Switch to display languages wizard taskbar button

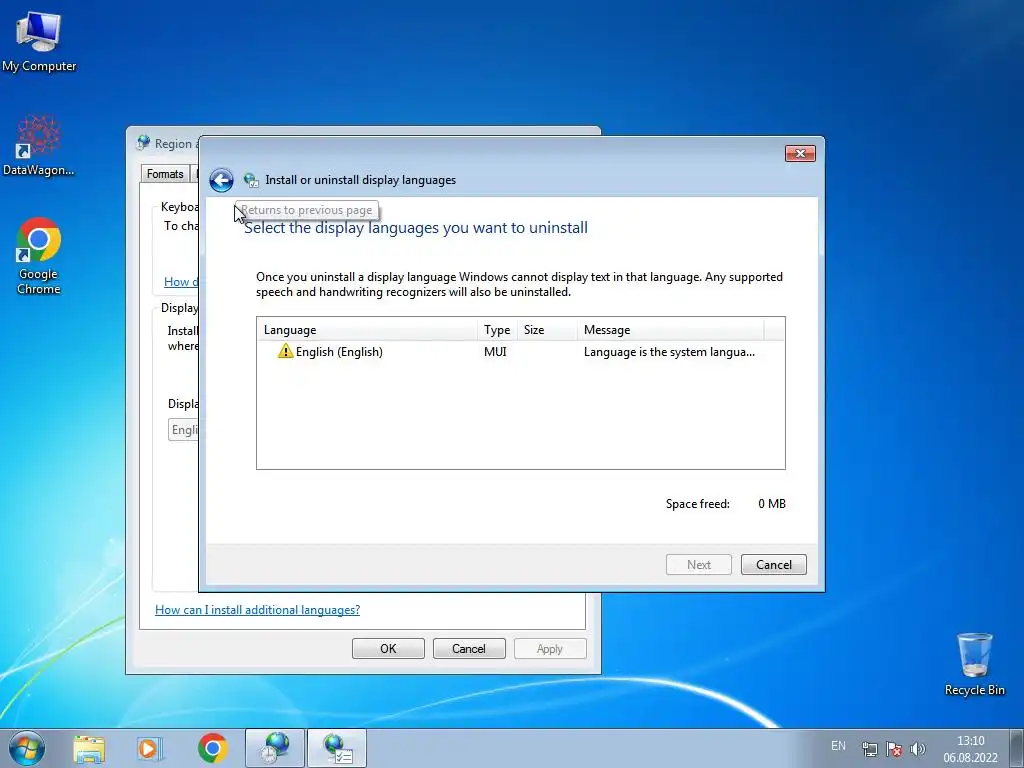click(x=337, y=748)
